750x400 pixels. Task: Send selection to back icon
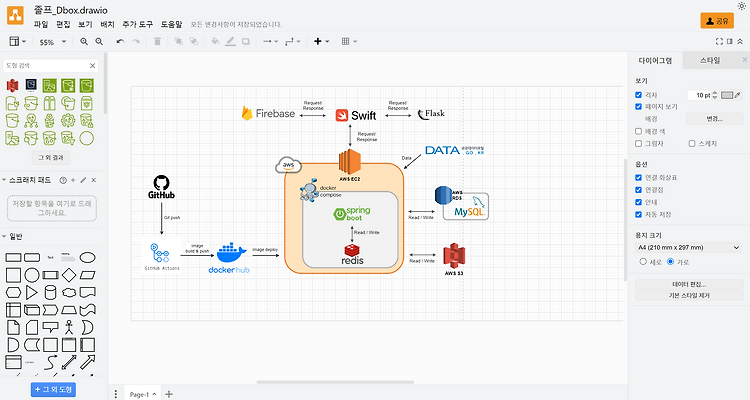194,42
